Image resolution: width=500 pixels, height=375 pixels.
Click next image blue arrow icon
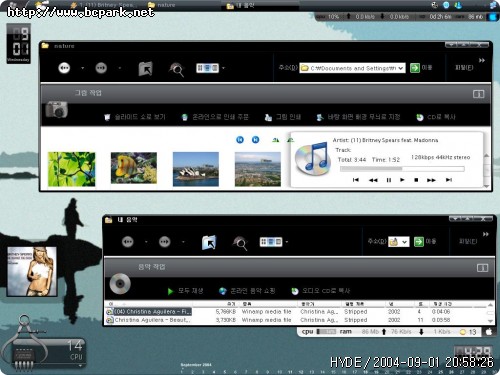255,140
